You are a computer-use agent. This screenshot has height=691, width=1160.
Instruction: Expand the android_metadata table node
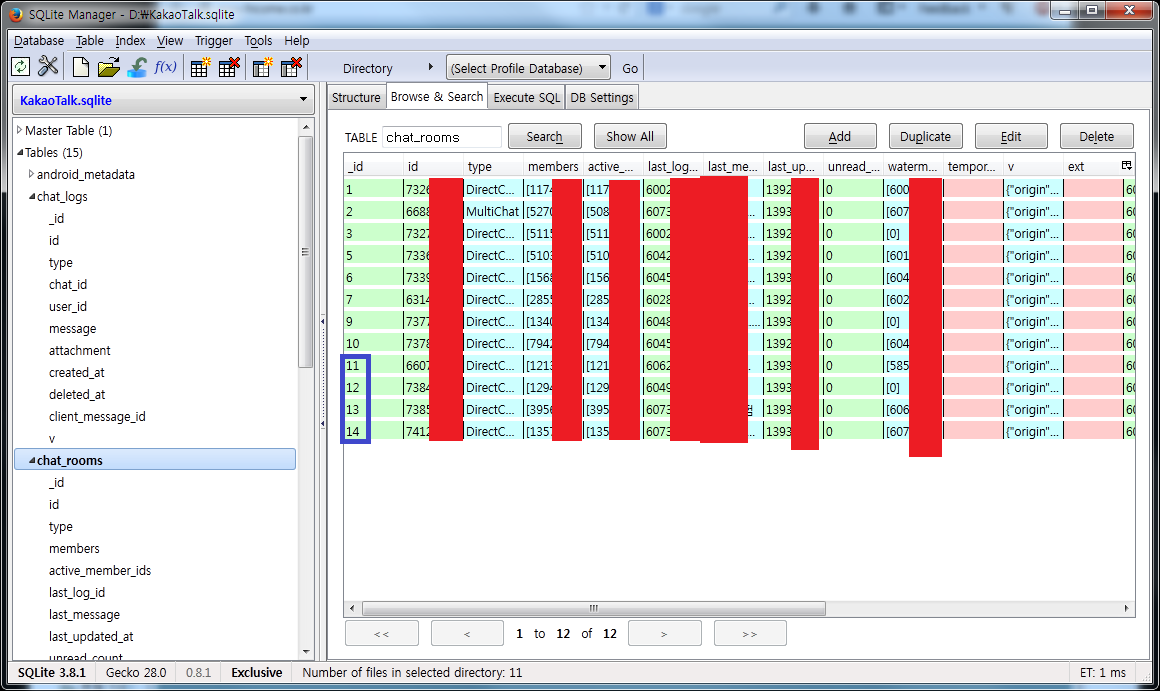[31, 174]
